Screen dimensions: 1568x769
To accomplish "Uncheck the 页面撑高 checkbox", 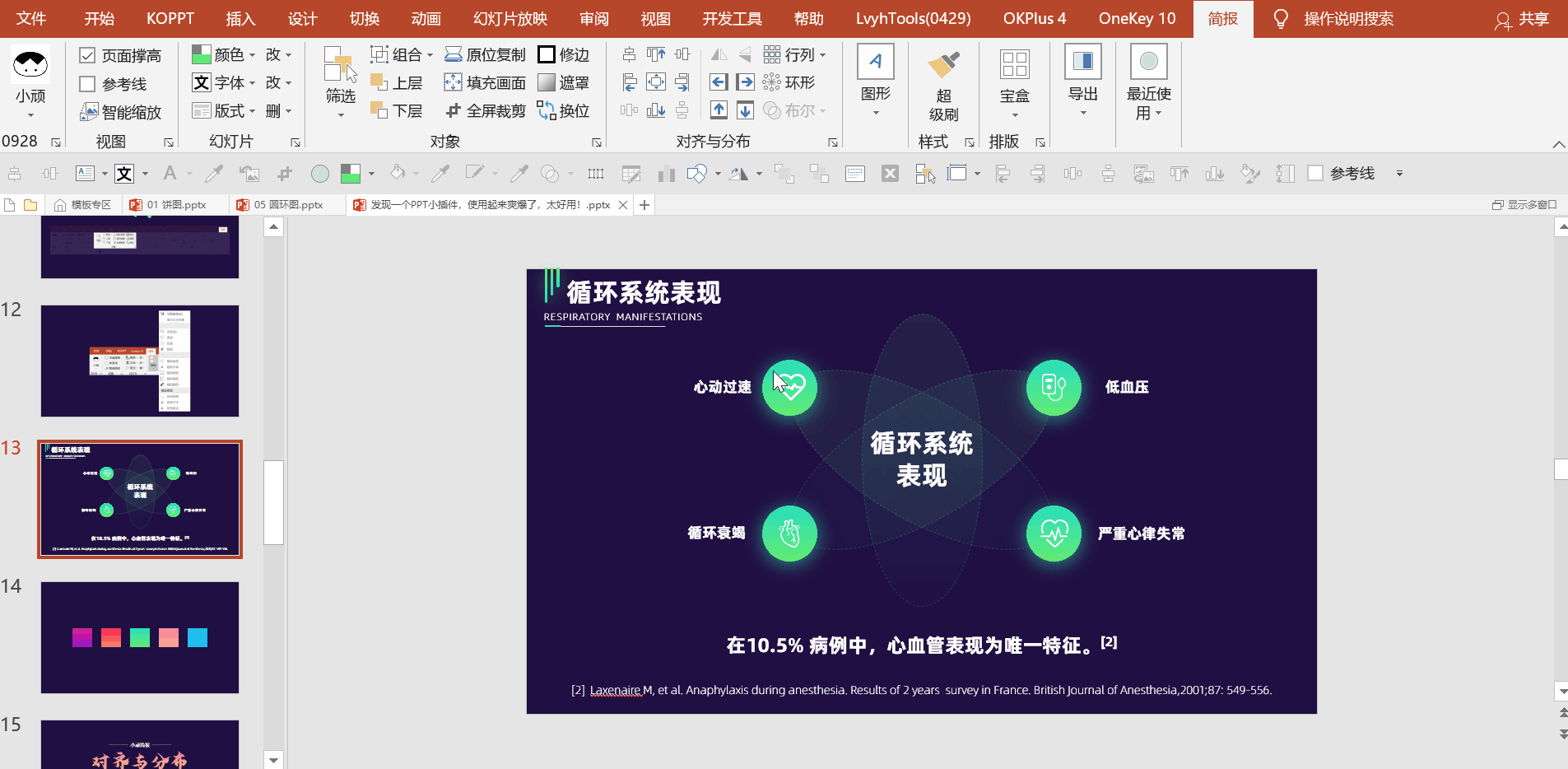I will click(x=87, y=56).
